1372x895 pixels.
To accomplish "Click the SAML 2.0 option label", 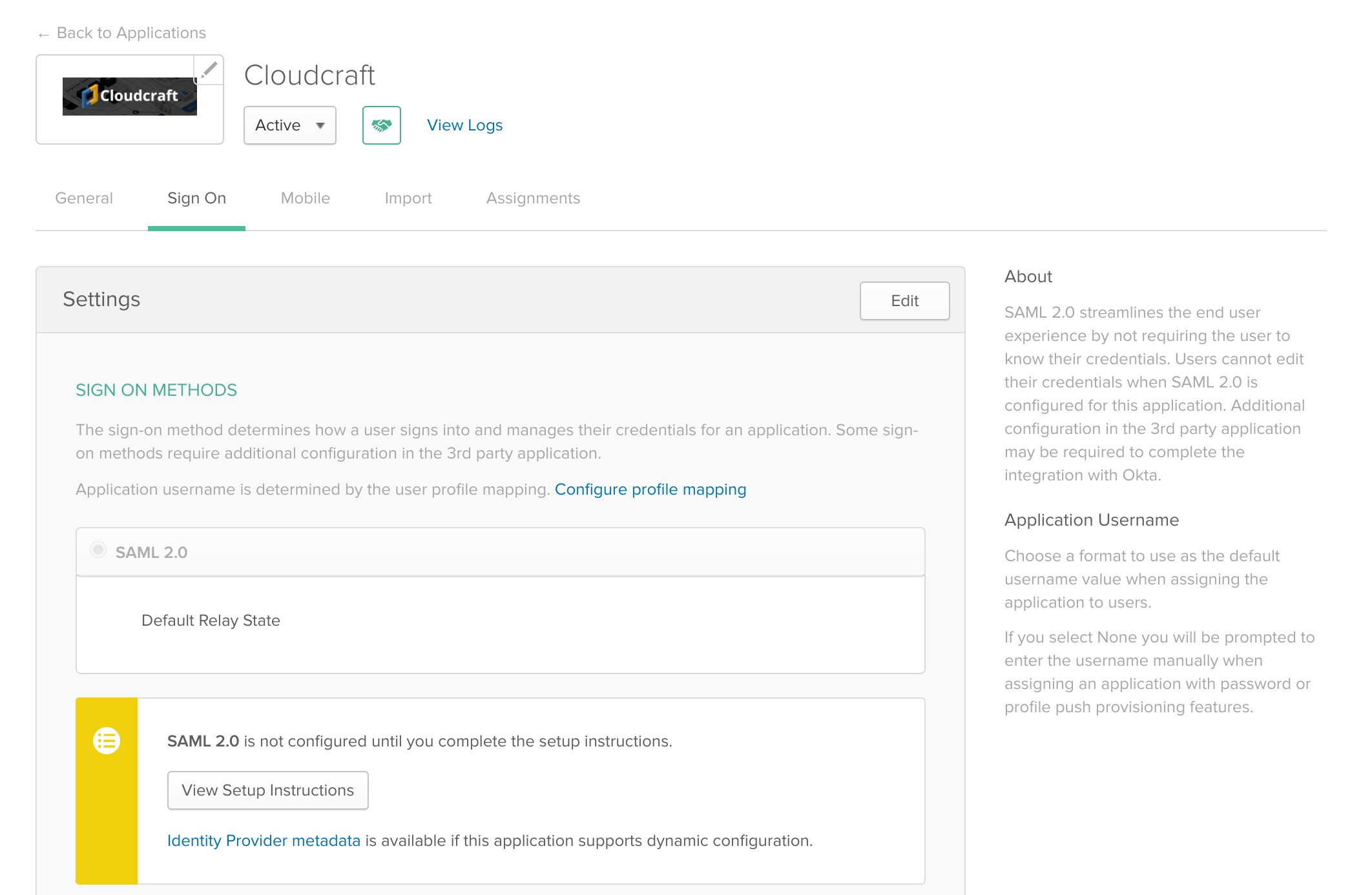I will [x=152, y=553].
